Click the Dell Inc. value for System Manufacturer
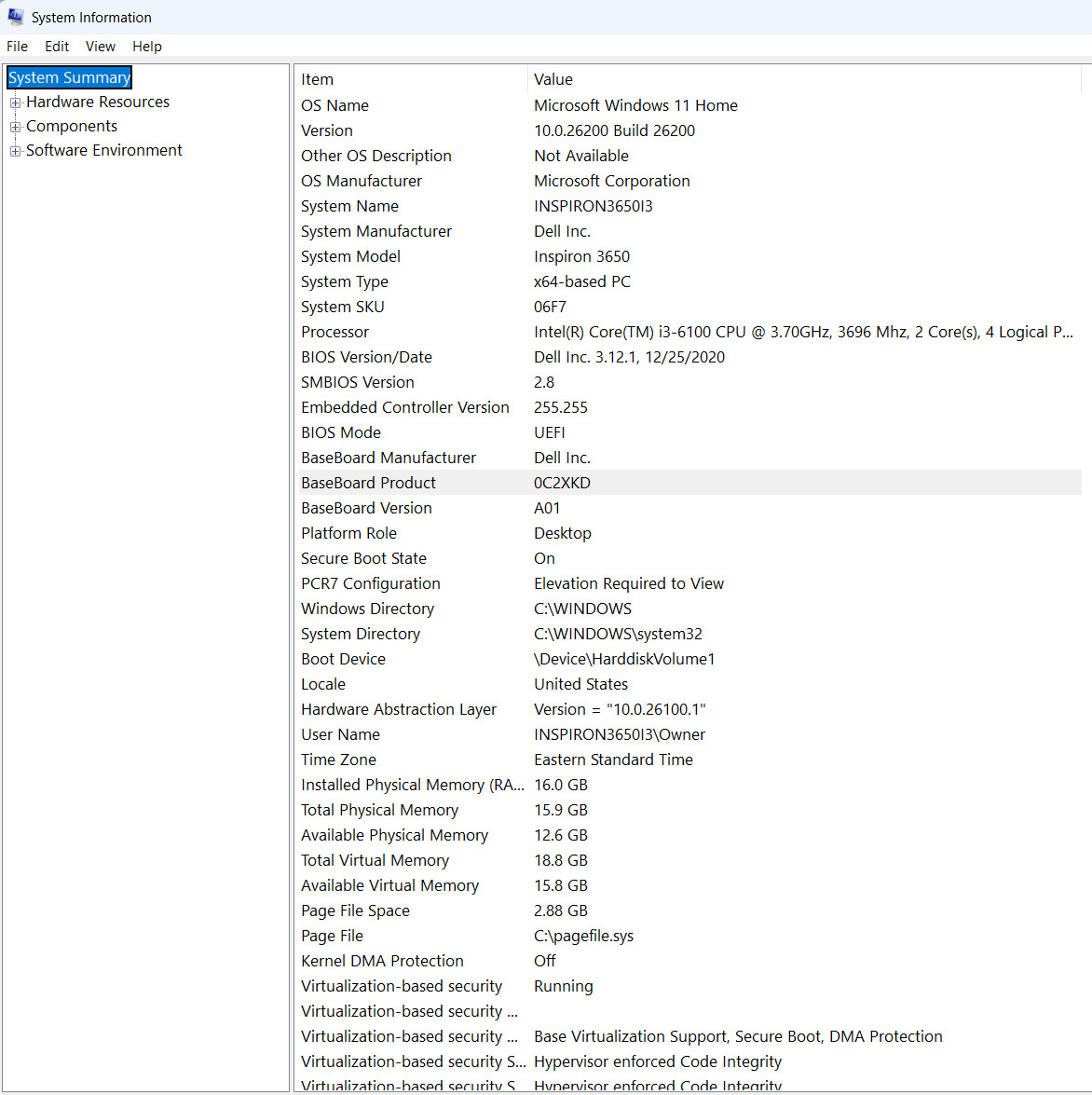 tap(562, 231)
